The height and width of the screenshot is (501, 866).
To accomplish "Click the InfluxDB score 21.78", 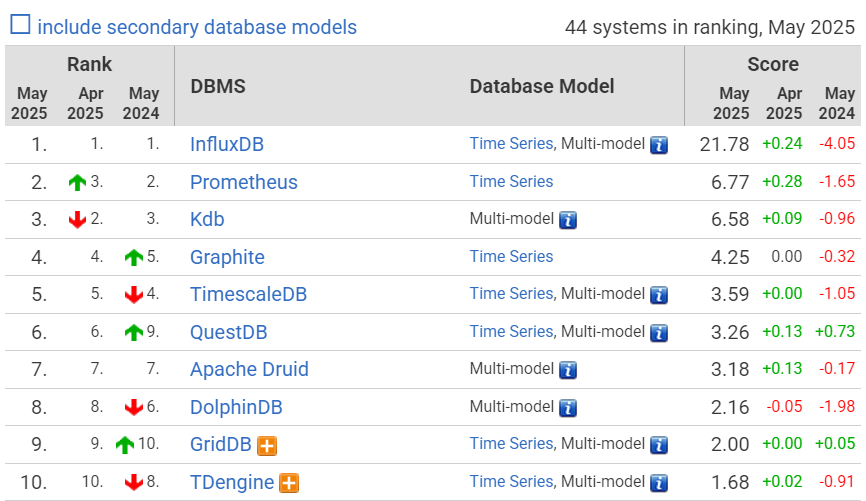I will 724,145.
